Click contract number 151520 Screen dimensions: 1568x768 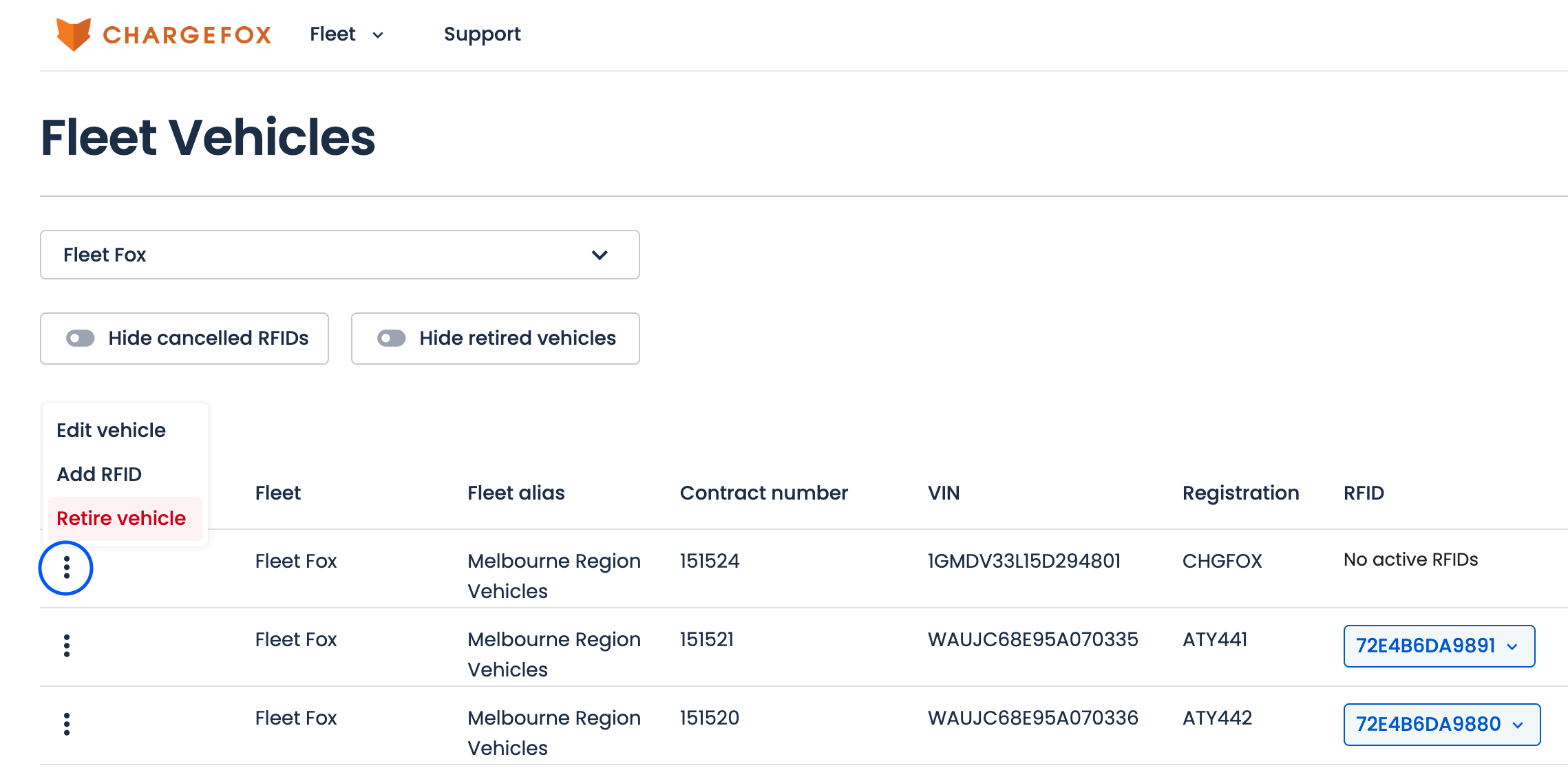click(710, 718)
